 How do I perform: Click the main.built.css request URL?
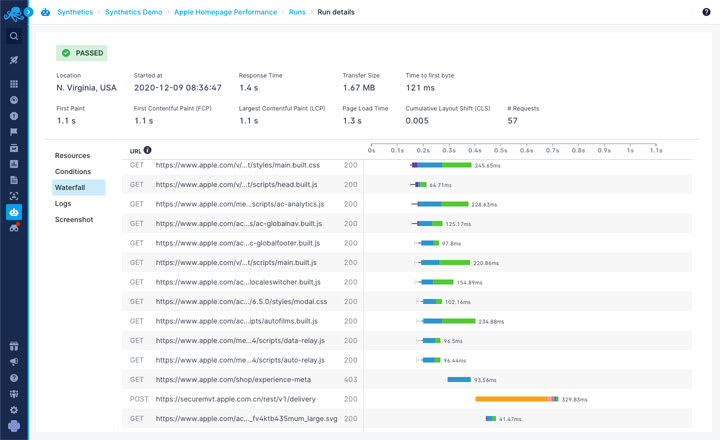(x=238, y=165)
